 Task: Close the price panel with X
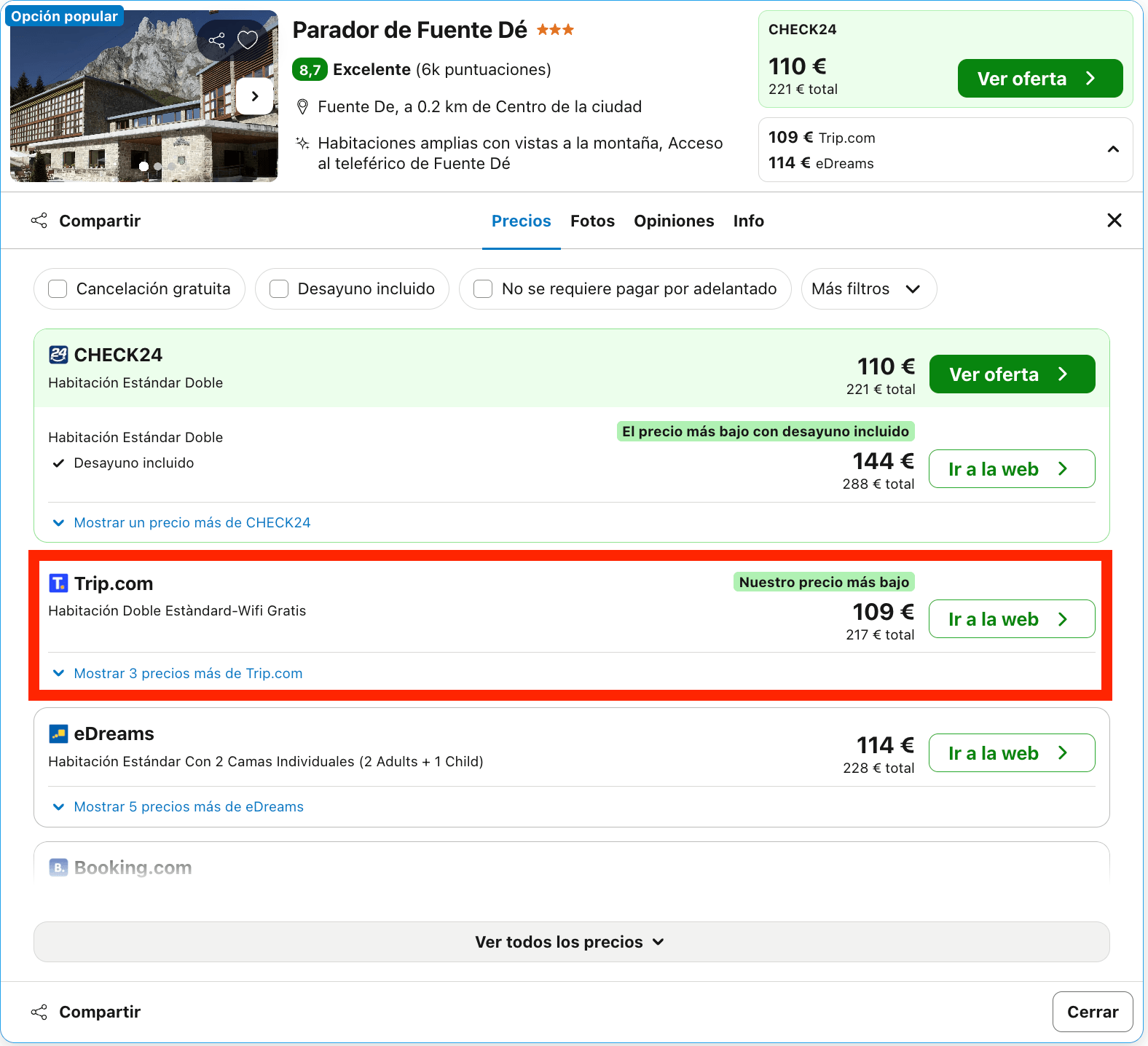[1114, 220]
